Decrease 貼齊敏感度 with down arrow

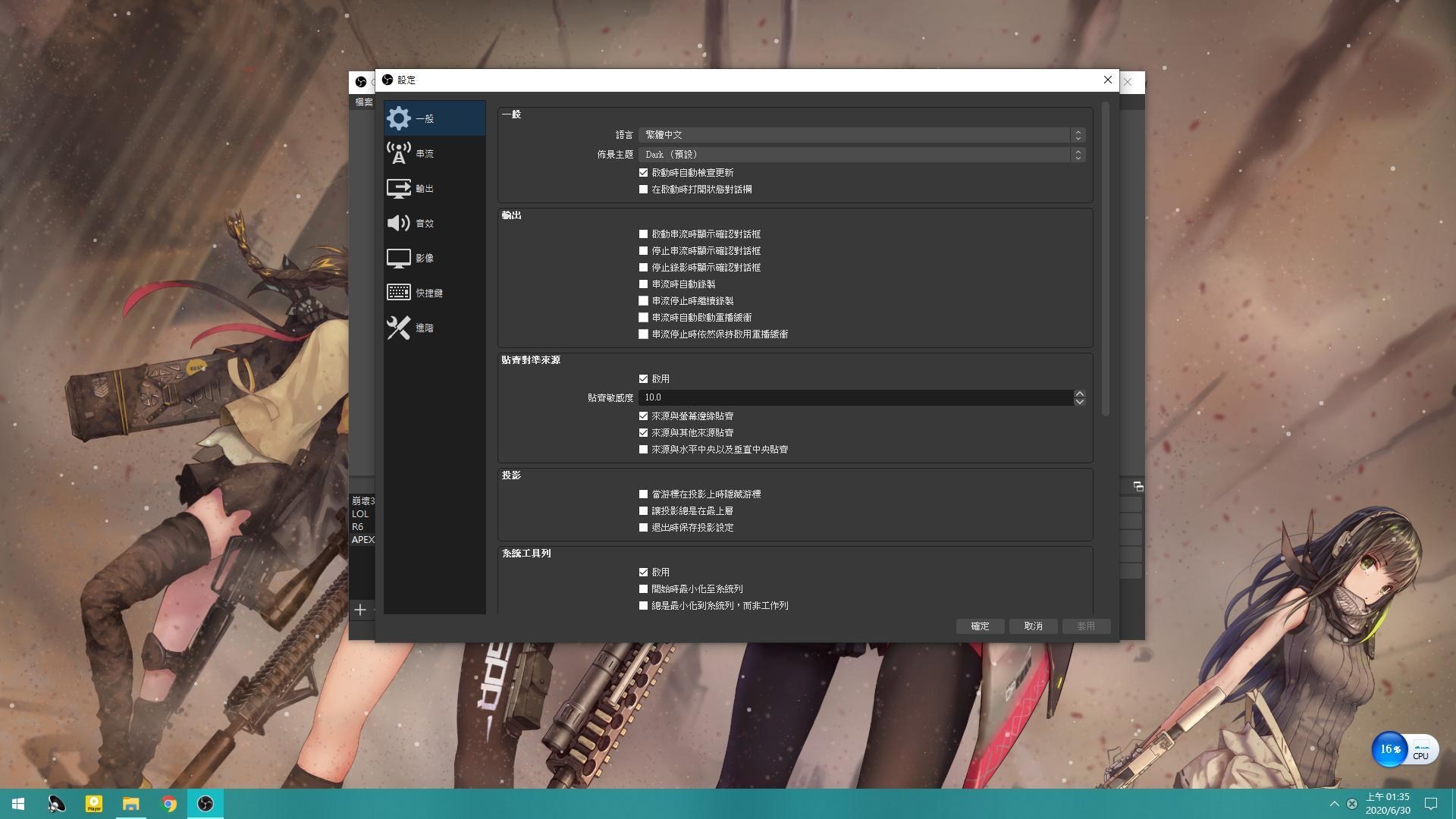tap(1079, 401)
